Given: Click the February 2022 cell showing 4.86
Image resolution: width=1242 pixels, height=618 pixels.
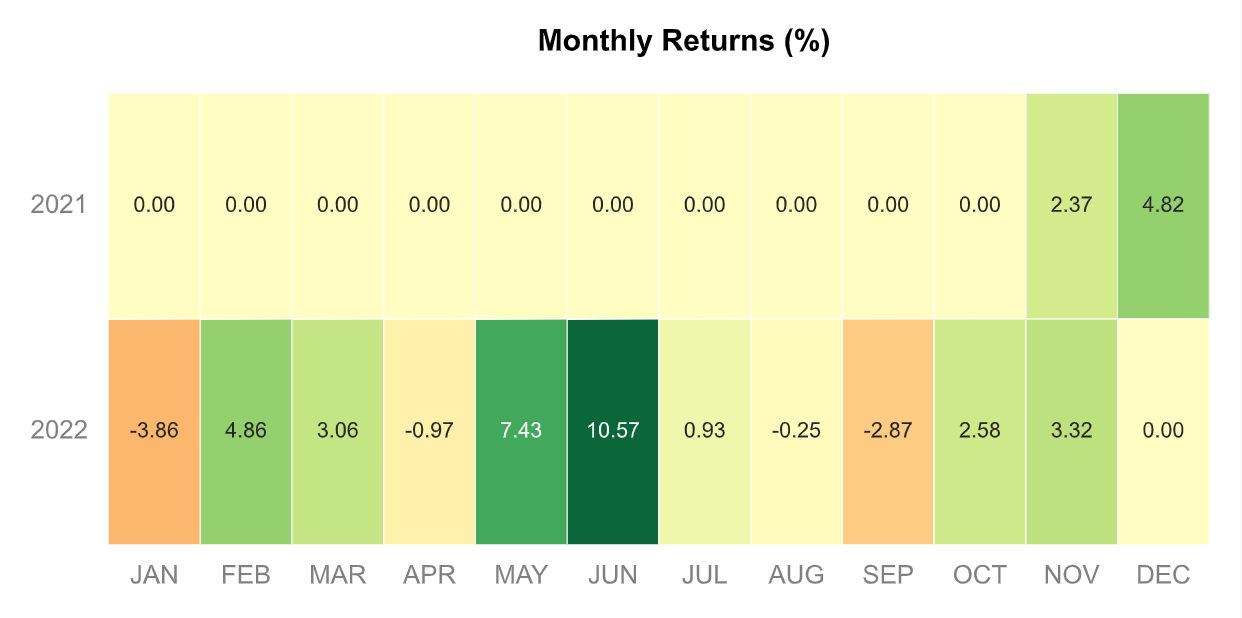Looking at the screenshot, I should point(246,432).
